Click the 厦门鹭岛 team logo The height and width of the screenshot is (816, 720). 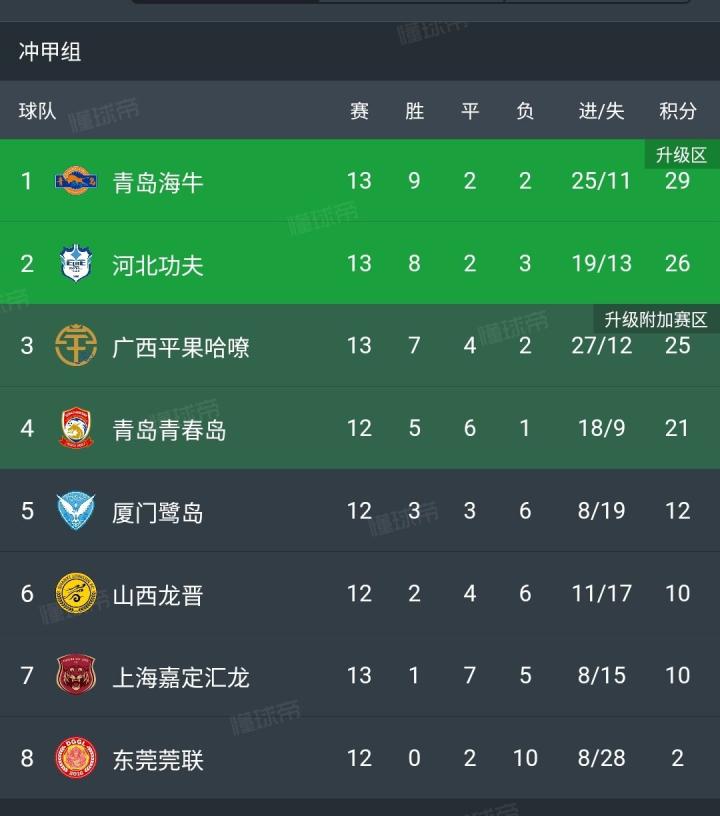(x=76, y=511)
